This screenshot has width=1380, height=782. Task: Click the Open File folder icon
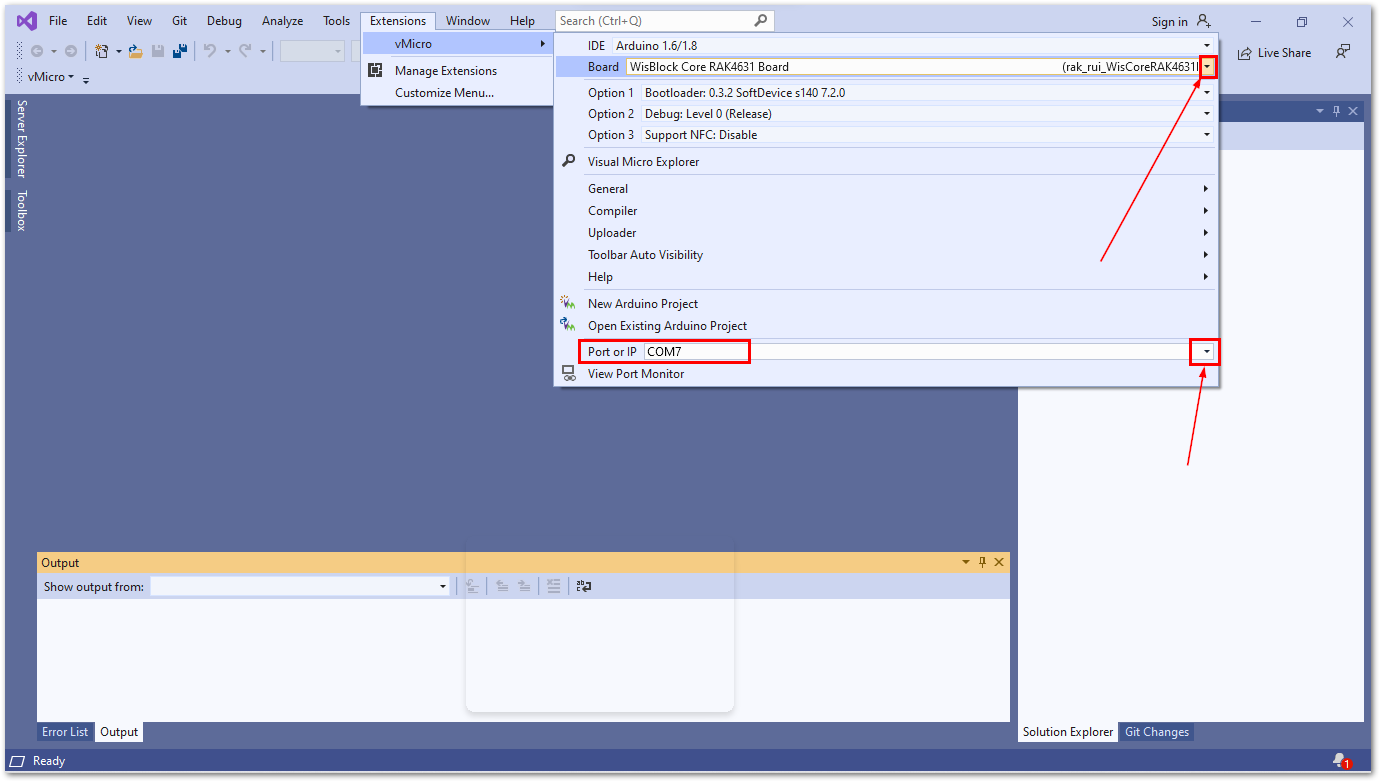point(136,52)
